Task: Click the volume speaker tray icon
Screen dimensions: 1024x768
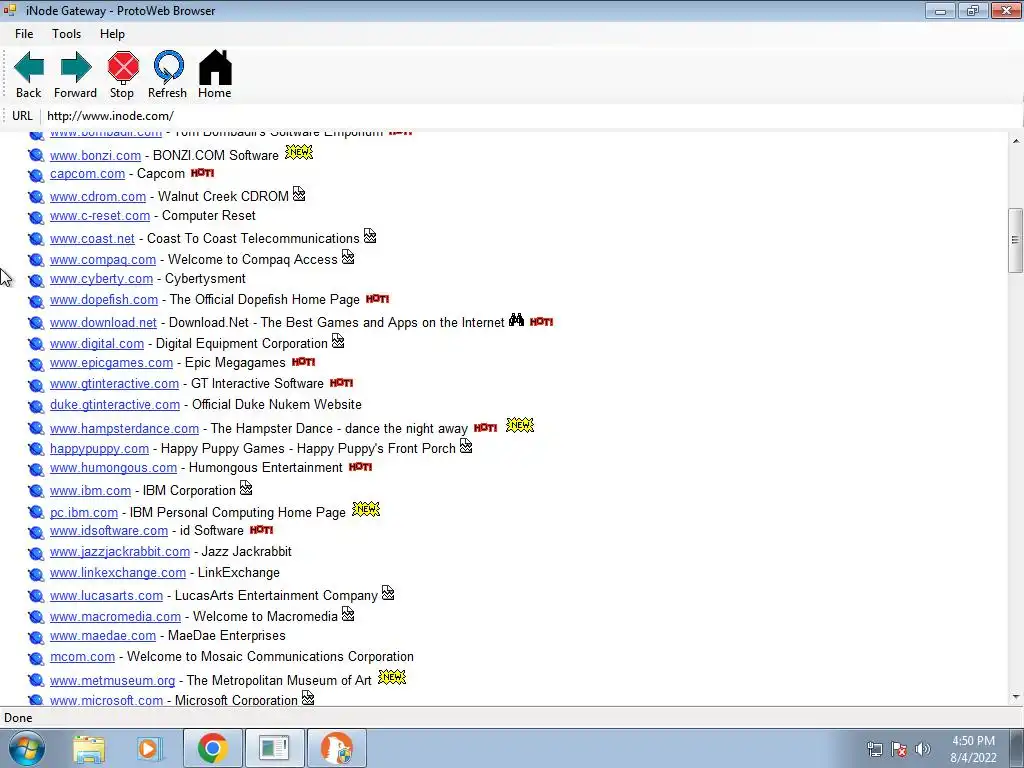Action: (x=923, y=749)
